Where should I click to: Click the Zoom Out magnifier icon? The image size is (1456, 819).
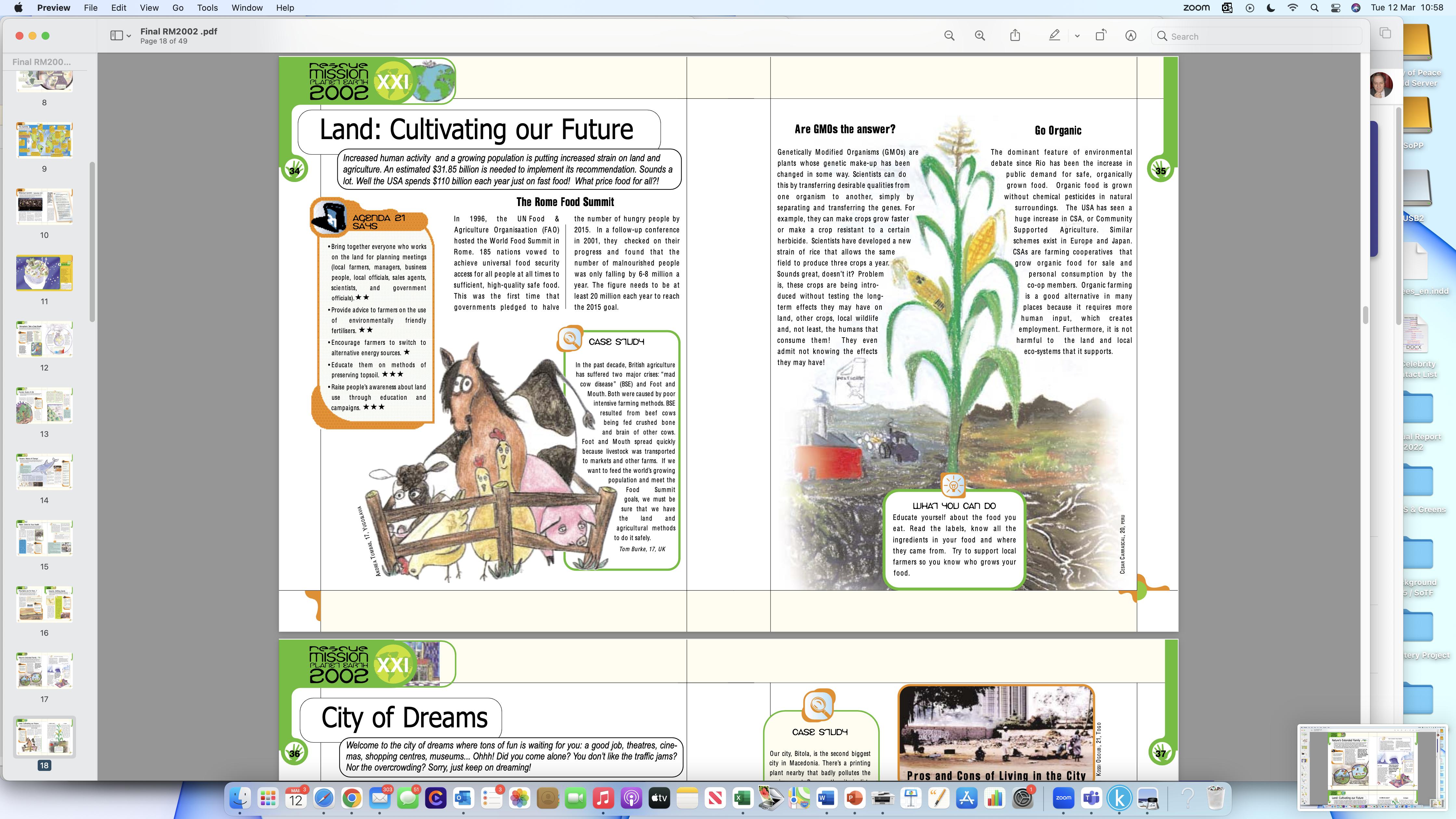949,36
